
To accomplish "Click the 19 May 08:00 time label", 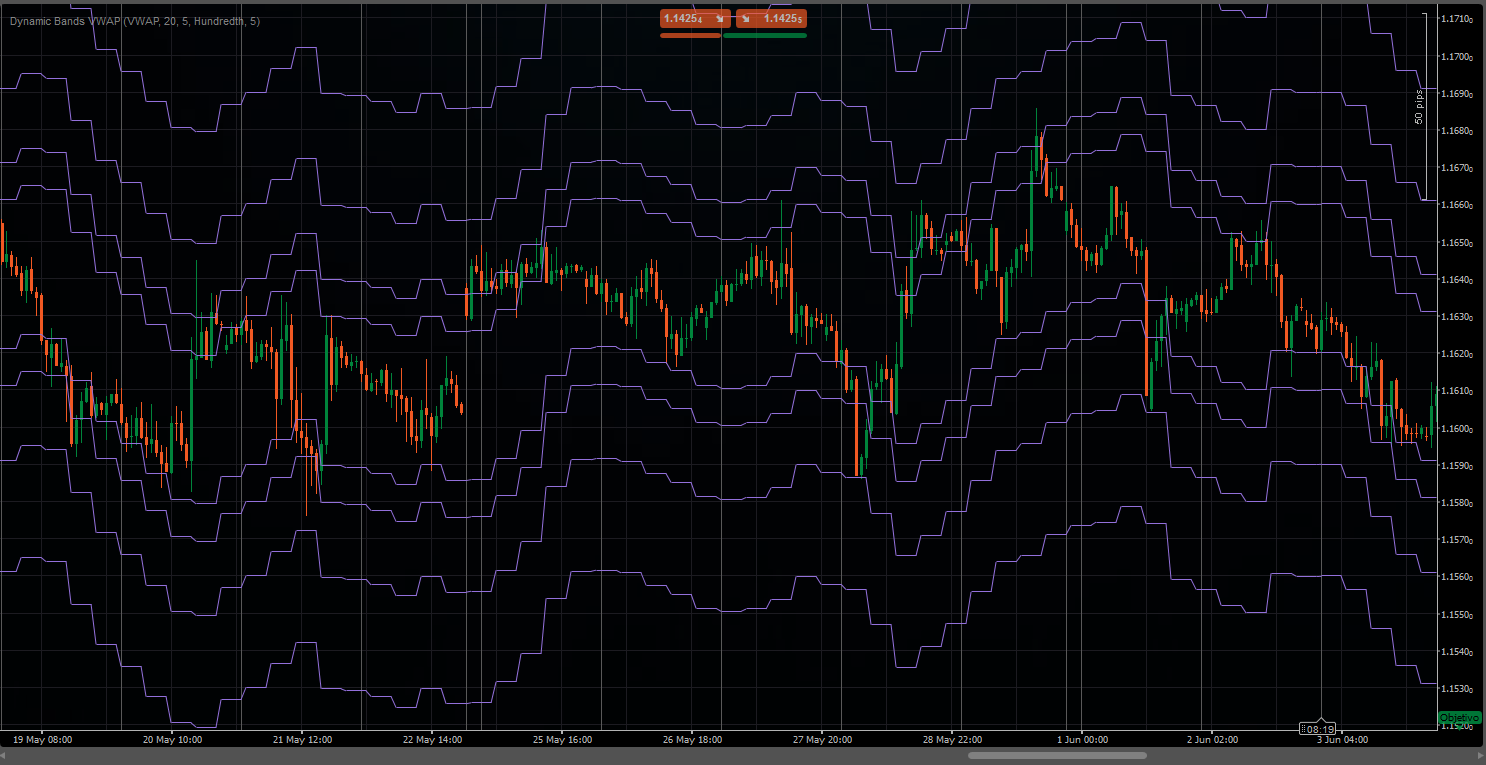I will (x=42, y=740).
